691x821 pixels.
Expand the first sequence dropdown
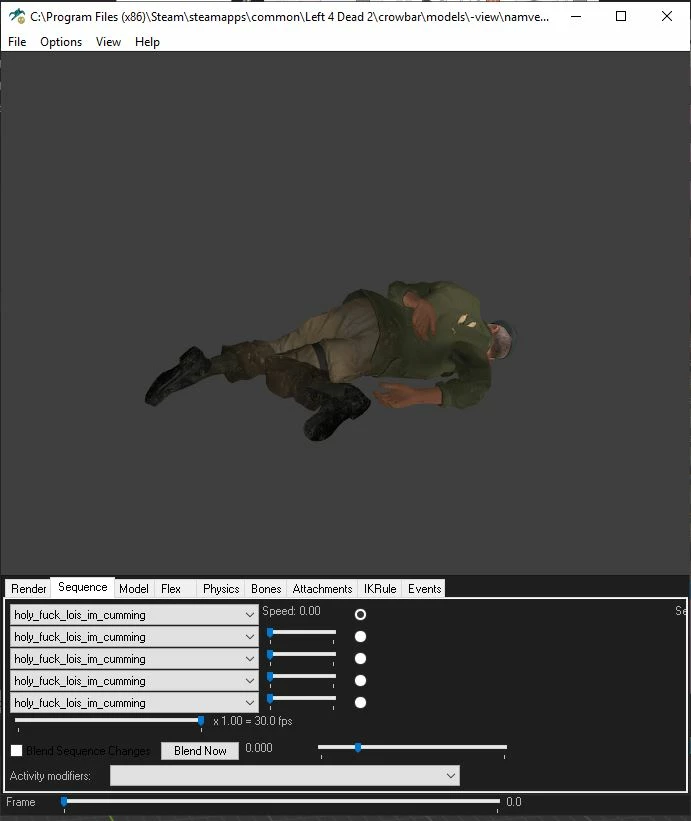(134, 615)
